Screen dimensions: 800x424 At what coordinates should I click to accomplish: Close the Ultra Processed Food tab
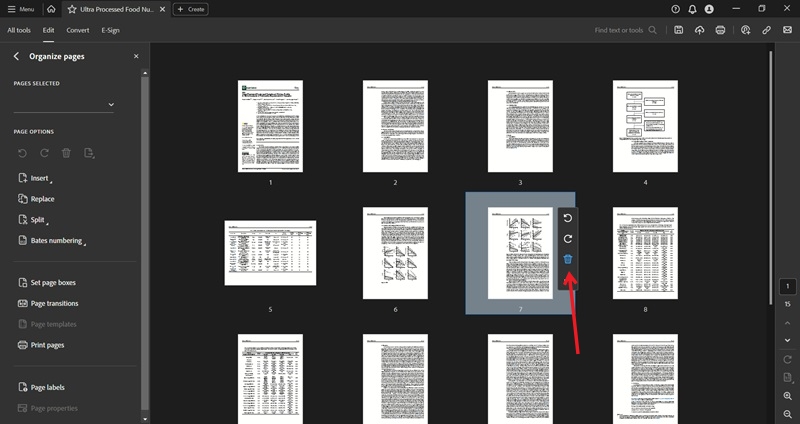click(162, 9)
